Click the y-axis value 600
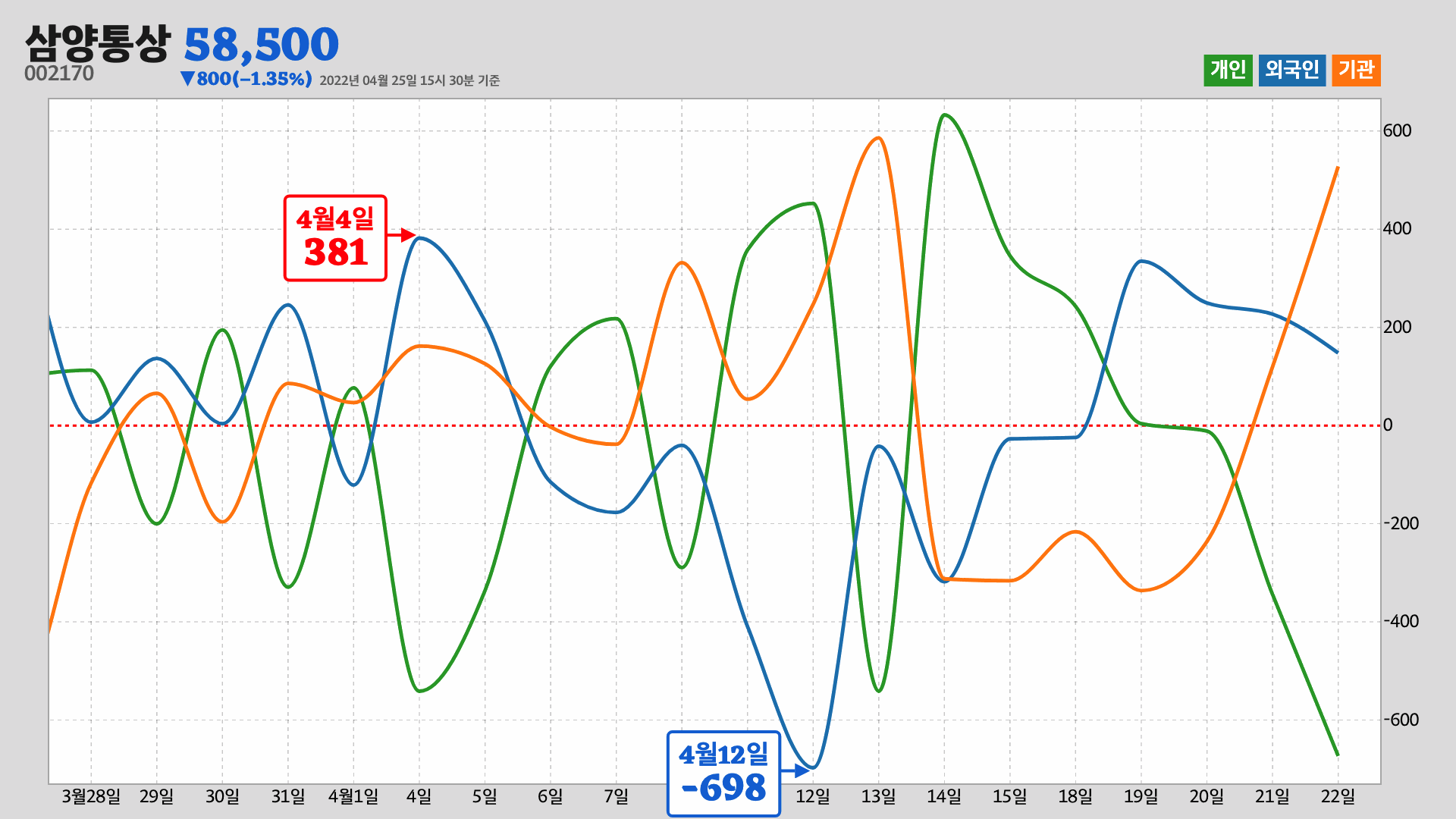The height and width of the screenshot is (819, 1456). point(1397,130)
